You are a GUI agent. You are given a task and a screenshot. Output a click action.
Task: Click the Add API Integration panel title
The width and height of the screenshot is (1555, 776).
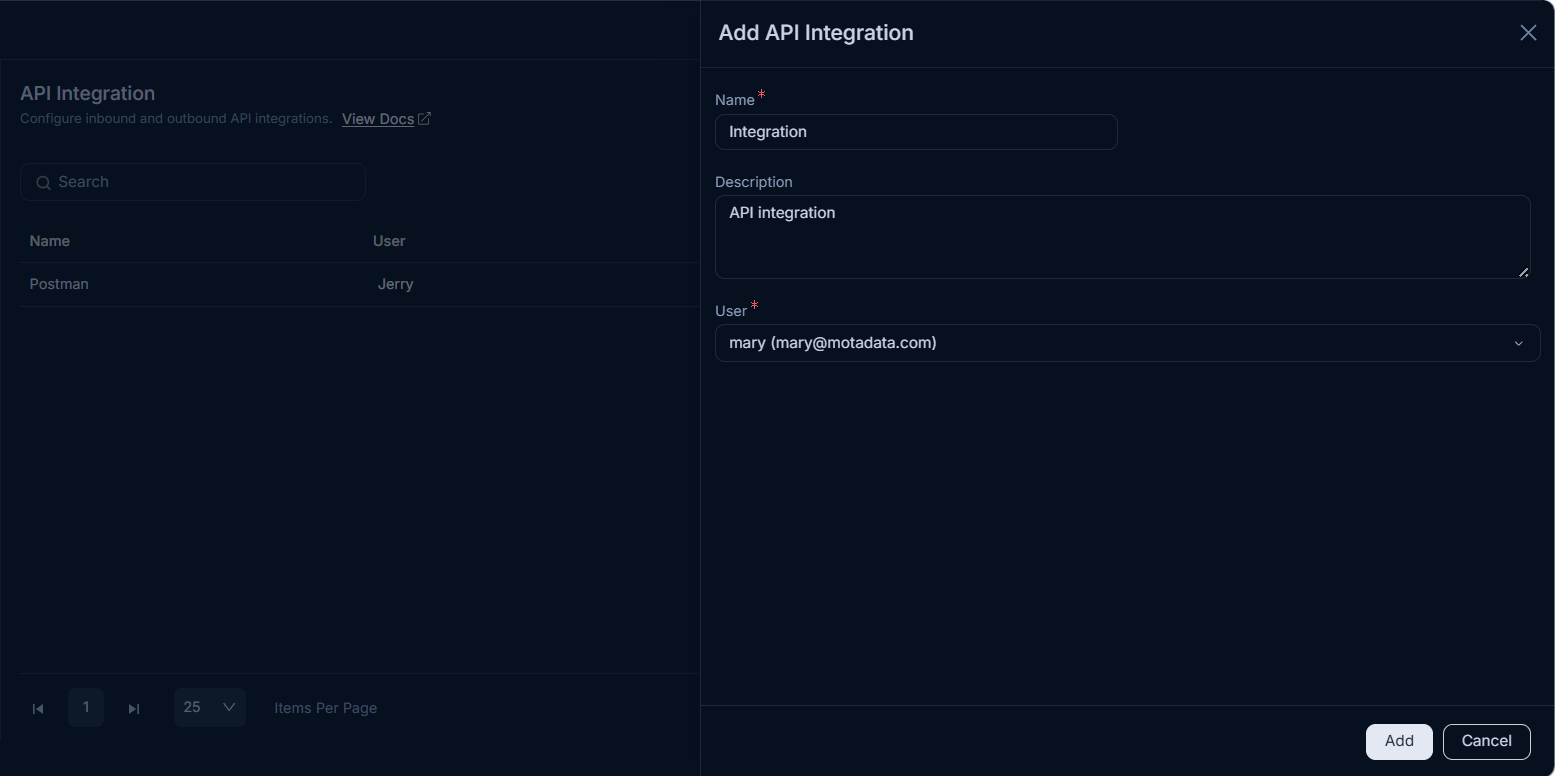click(x=816, y=33)
